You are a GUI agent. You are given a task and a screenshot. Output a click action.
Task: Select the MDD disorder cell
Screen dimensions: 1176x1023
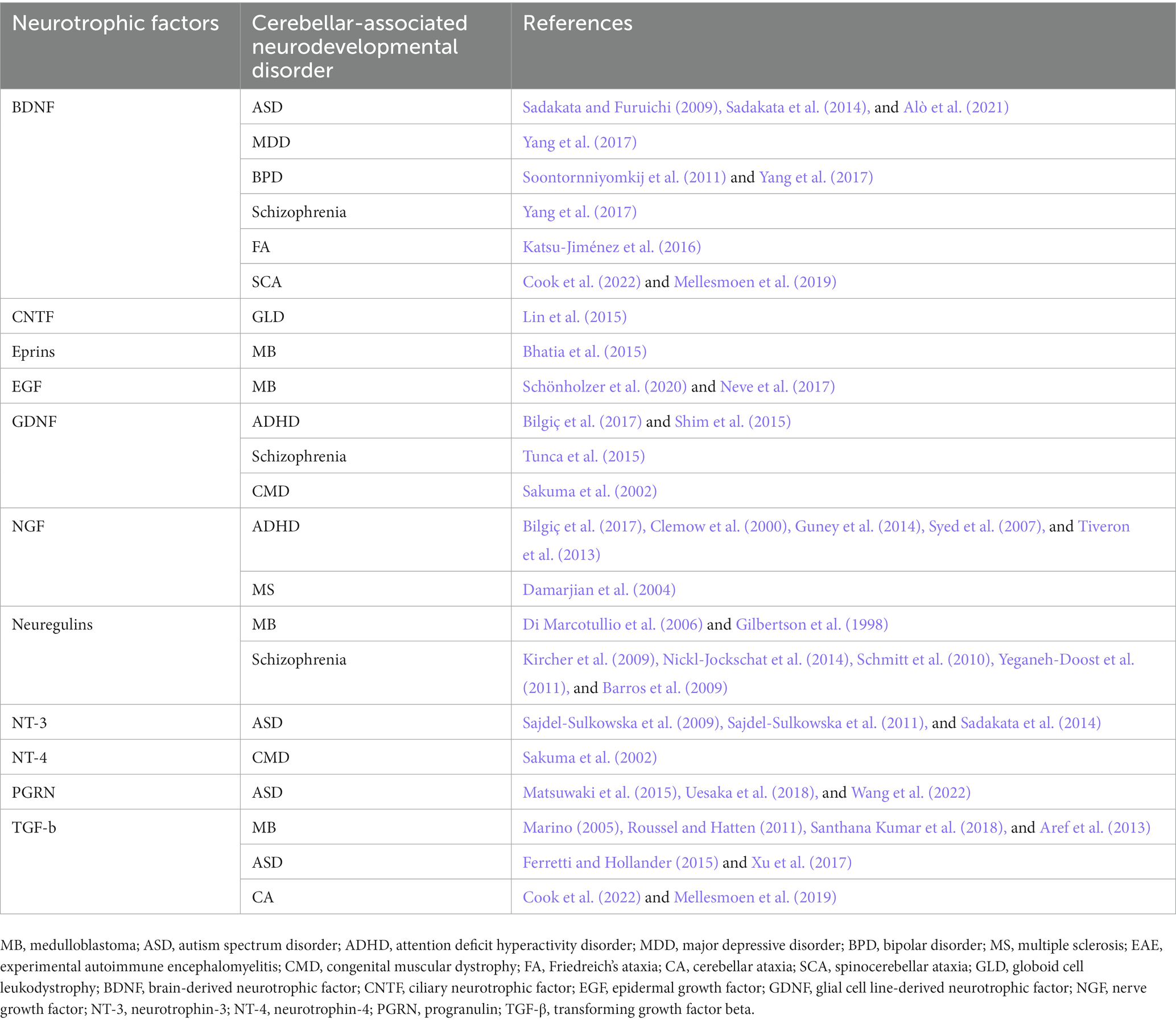coord(376,142)
